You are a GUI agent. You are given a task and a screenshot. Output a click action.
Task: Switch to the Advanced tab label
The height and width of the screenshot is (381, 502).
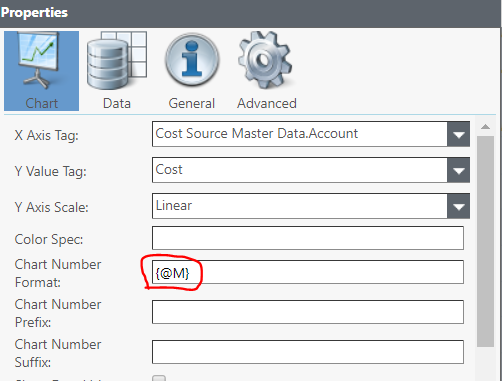point(267,103)
